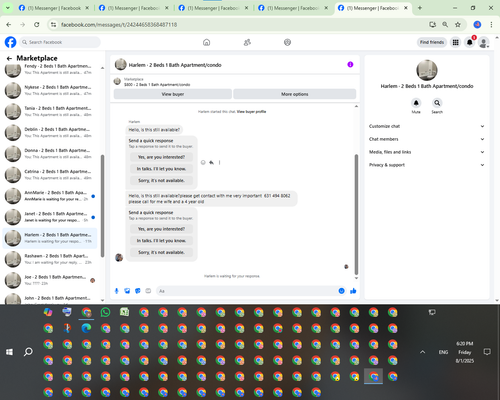Viewport: 500px width, 400px height.
Task: Attach a photo in the message composer
Action: [x=127, y=291]
